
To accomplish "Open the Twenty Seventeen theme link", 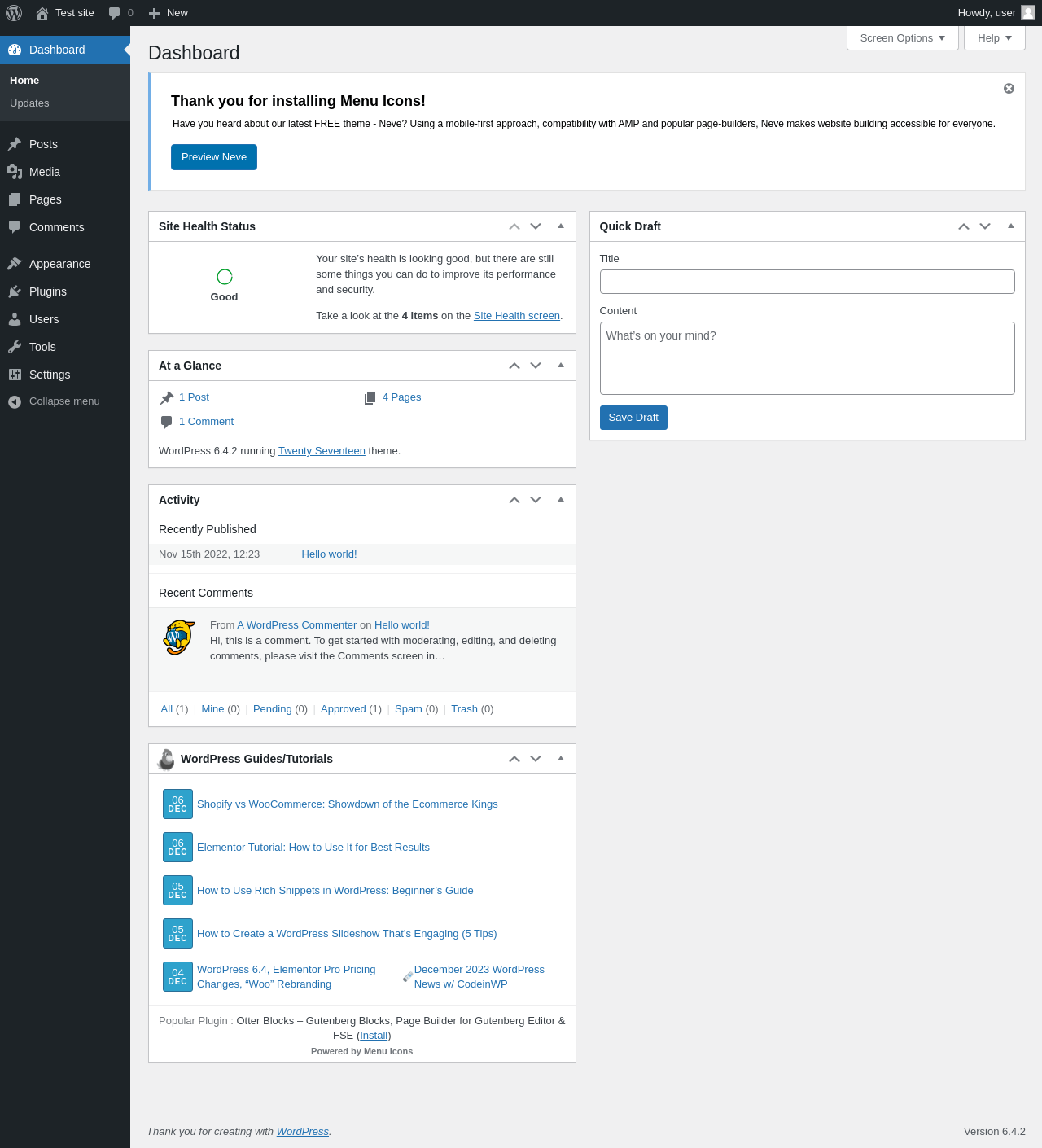I will [x=322, y=451].
